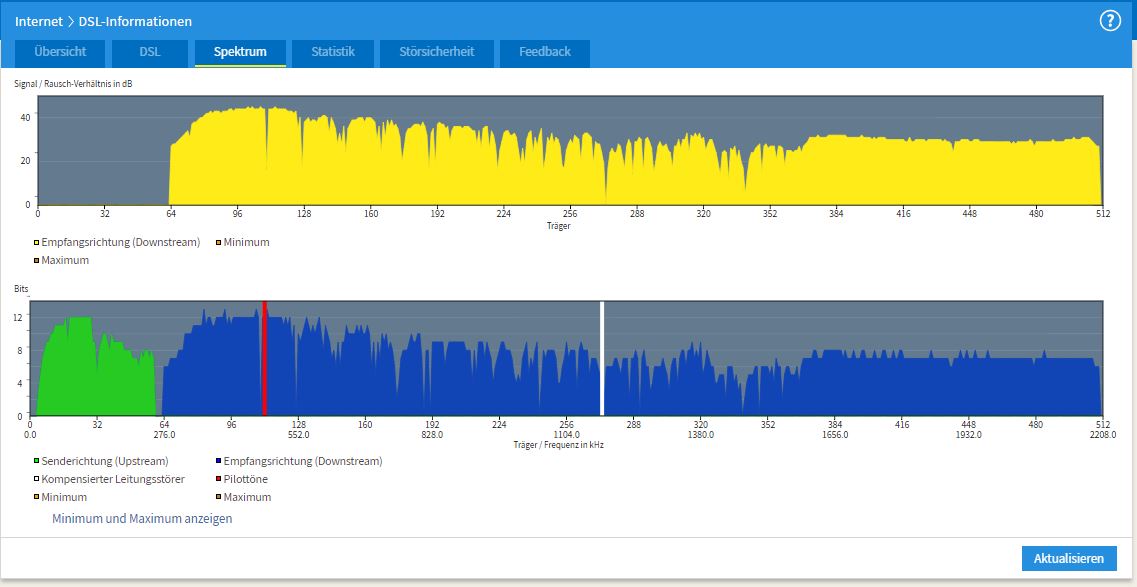The height and width of the screenshot is (587, 1137).
Task: Click yellow Empfangsrichtung (Downstream) legend swatch
Action: pos(36,243)
